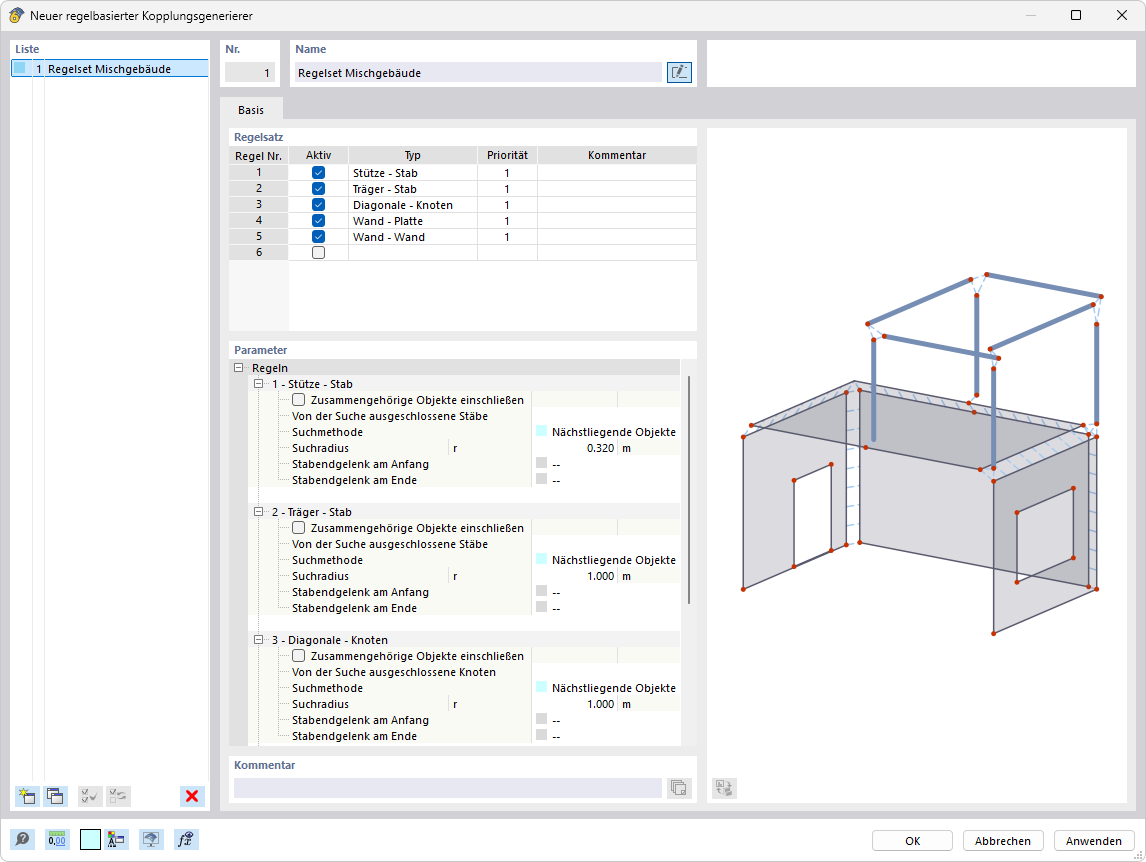Select Regelset Mischgebäude in the Liste
1146x862 pixels.
coord(110,69)
